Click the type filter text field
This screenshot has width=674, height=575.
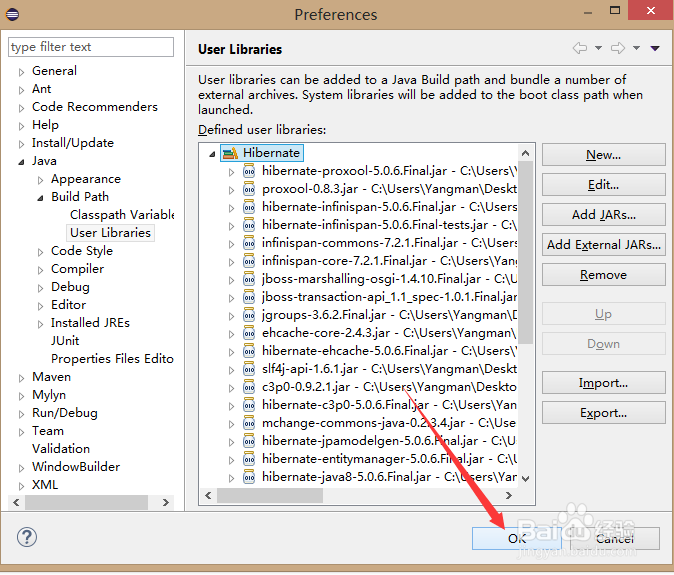click(91, 47)
